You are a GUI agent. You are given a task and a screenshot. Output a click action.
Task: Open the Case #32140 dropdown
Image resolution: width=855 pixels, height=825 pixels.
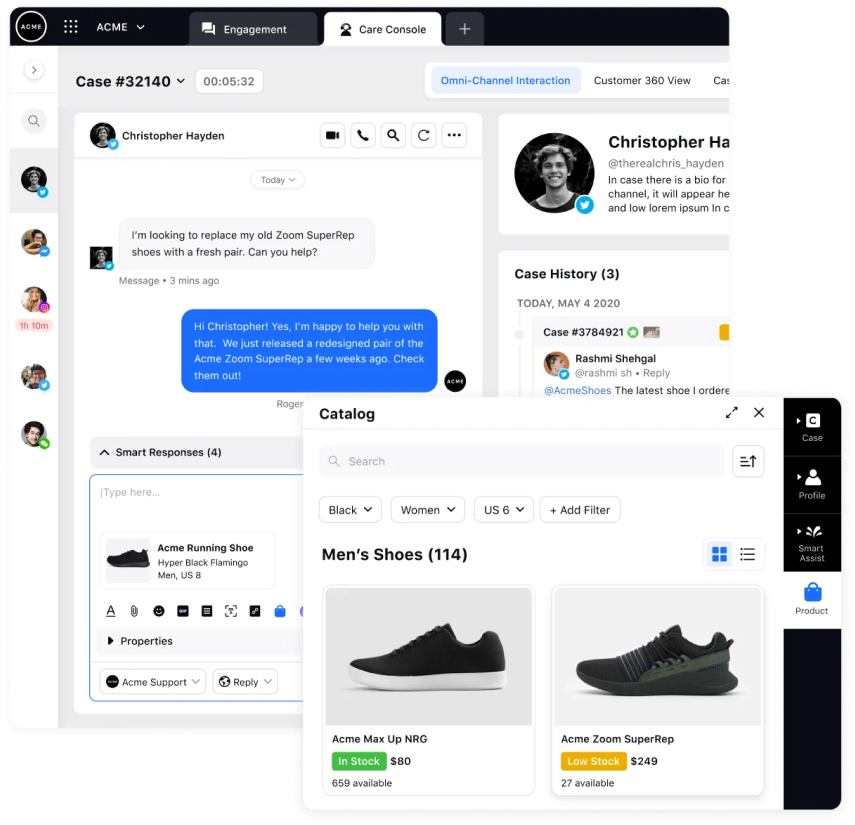point(130,81)
